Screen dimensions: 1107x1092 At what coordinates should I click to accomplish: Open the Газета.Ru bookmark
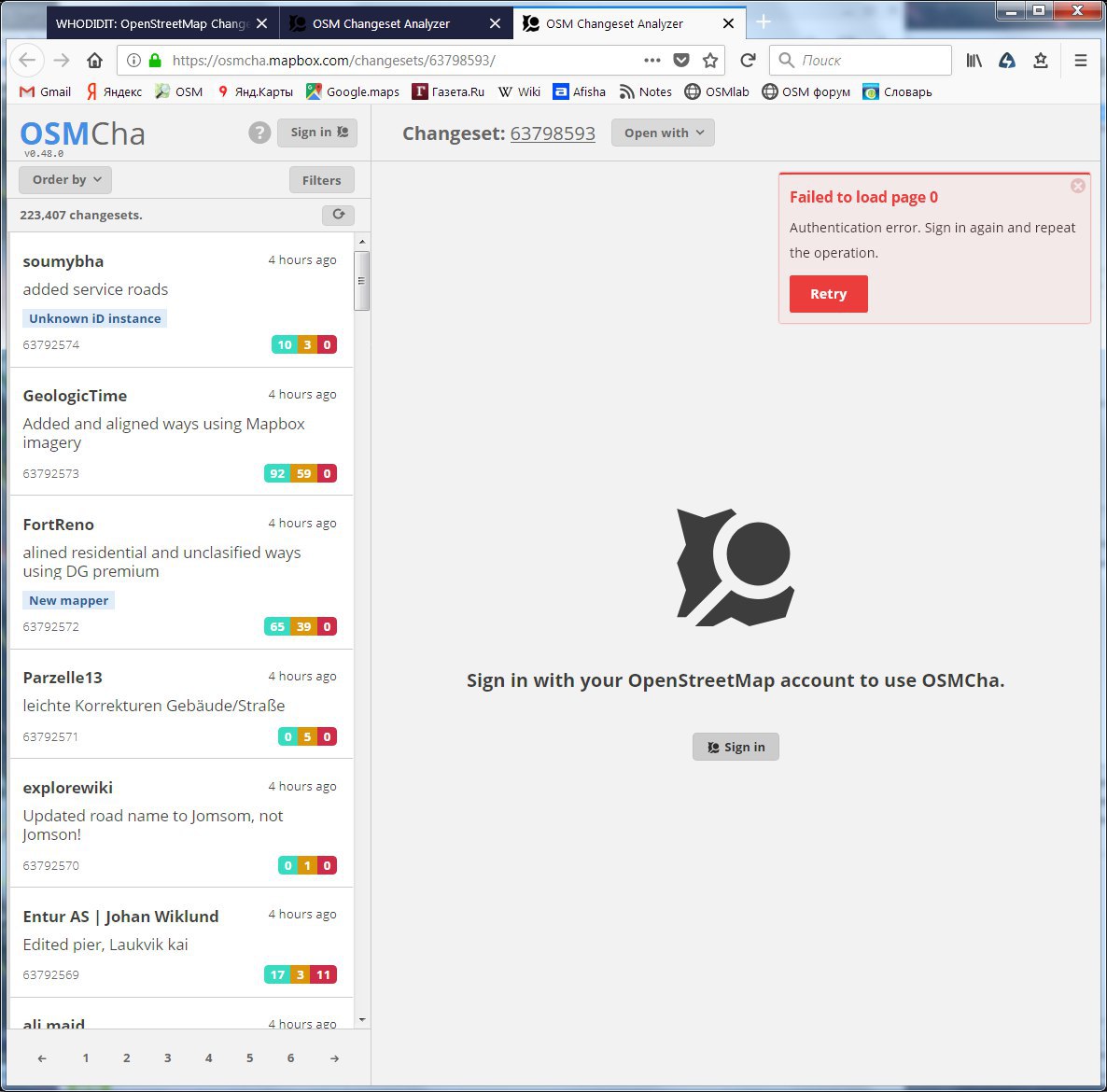(x=448, y=91)
